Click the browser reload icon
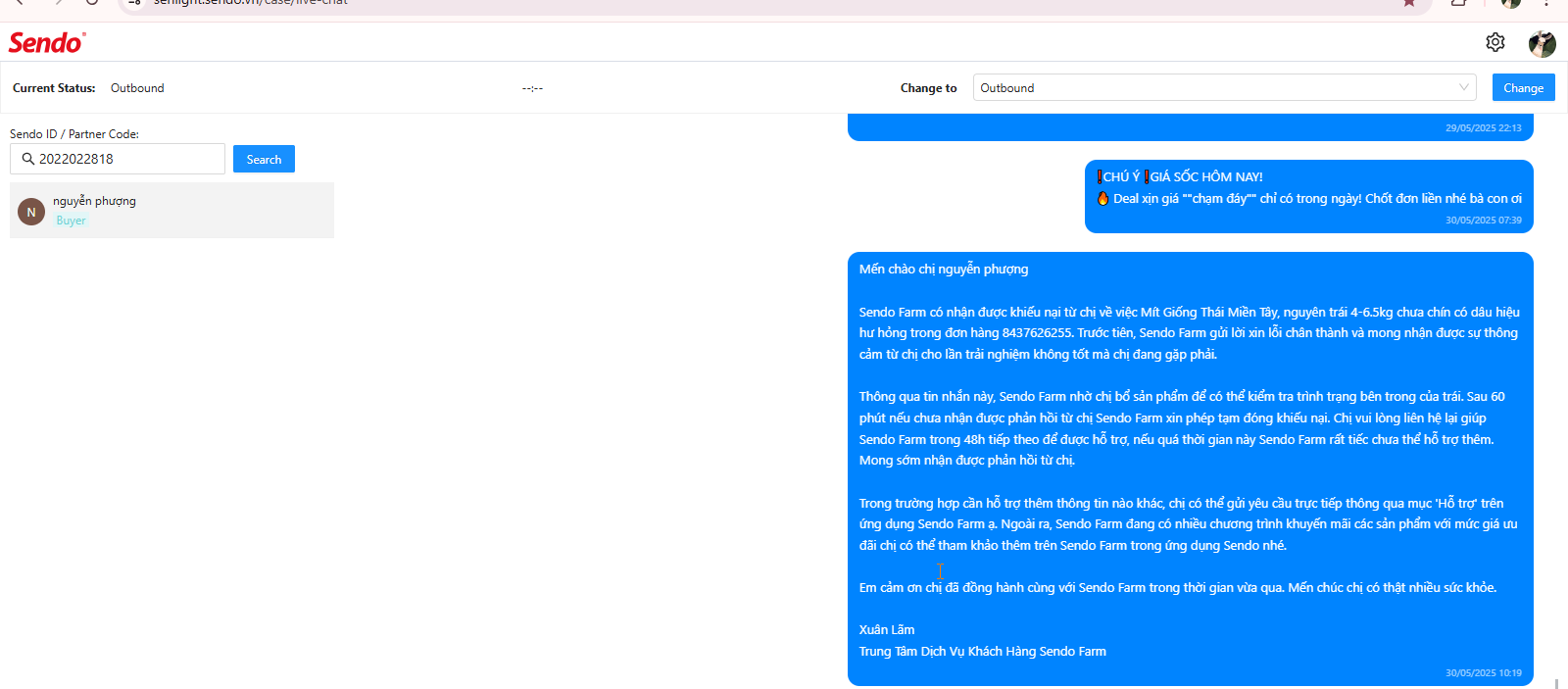 click(x=91, y=3)
